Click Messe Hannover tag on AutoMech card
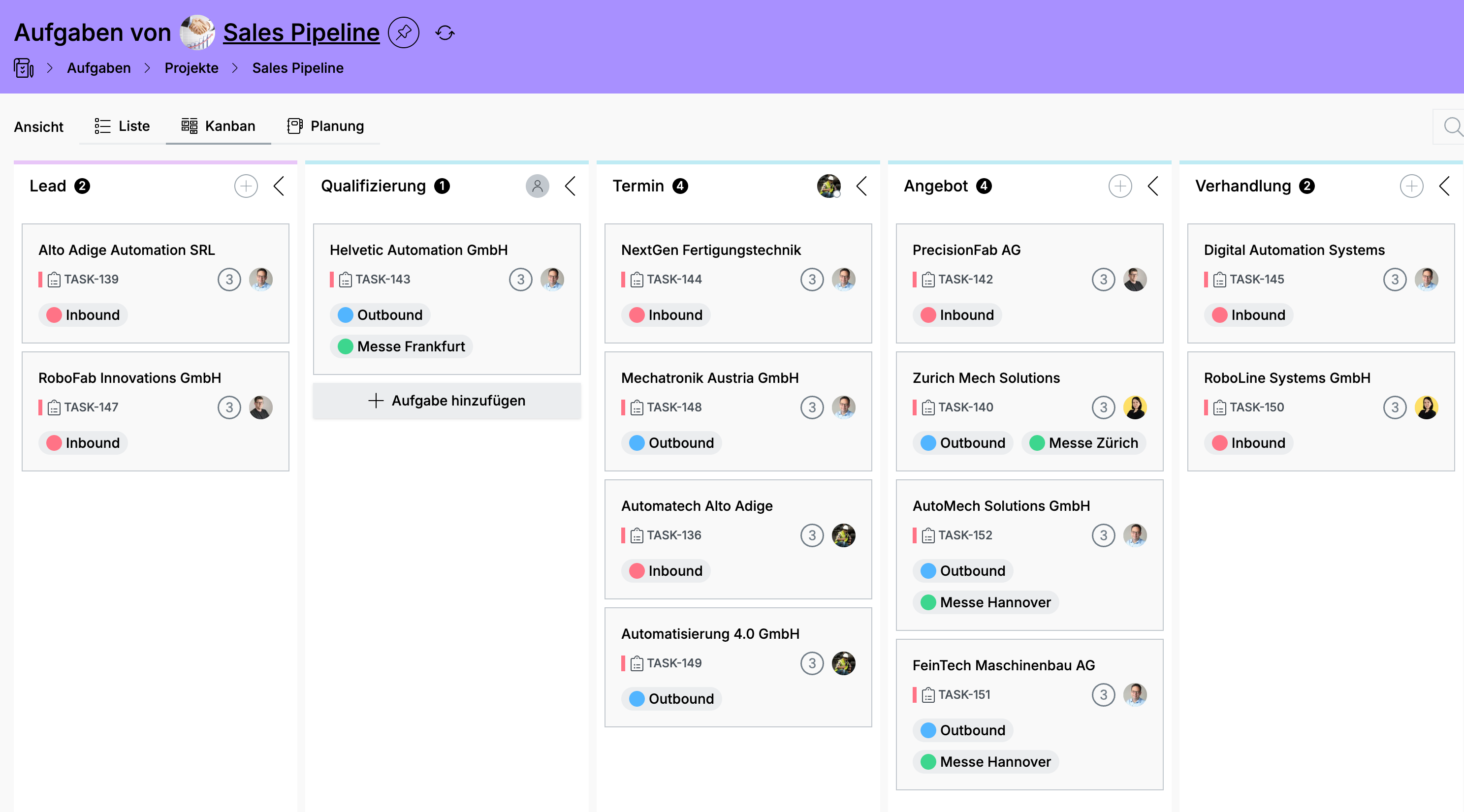1464x812 pixels. [986, 602]
